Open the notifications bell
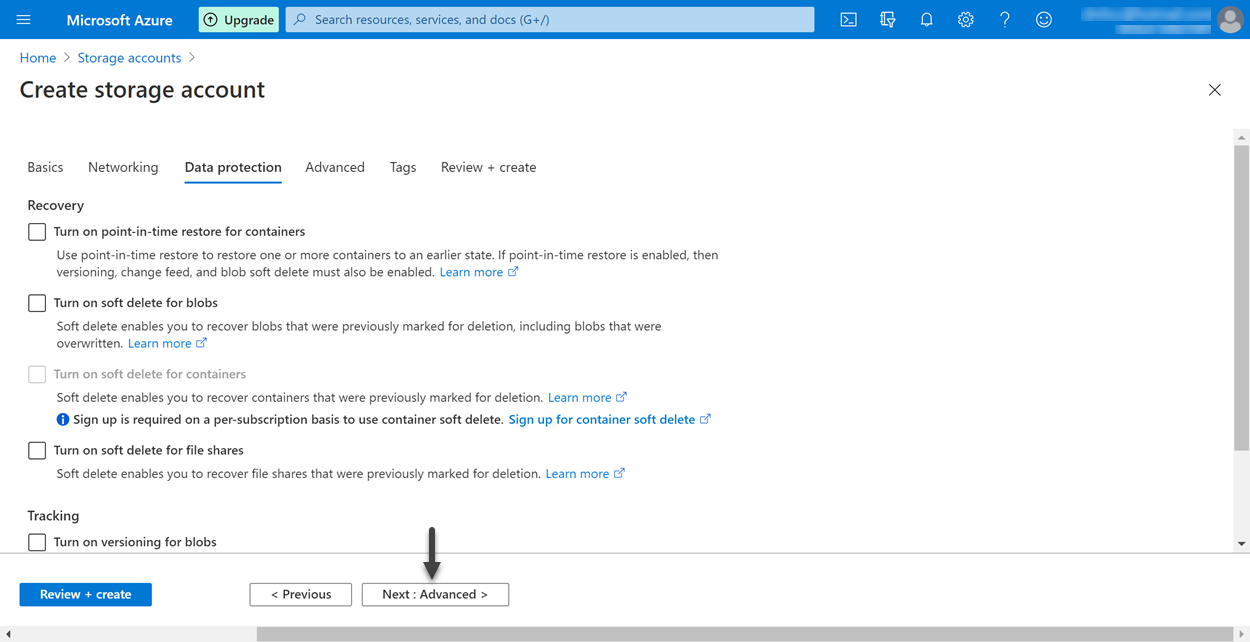 pos(926,19)
